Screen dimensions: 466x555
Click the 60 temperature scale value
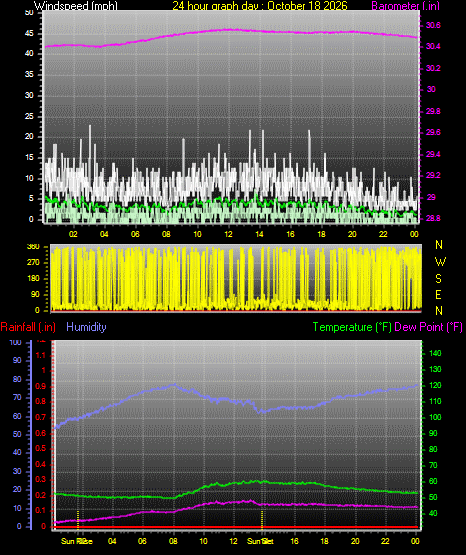(433, 481)
